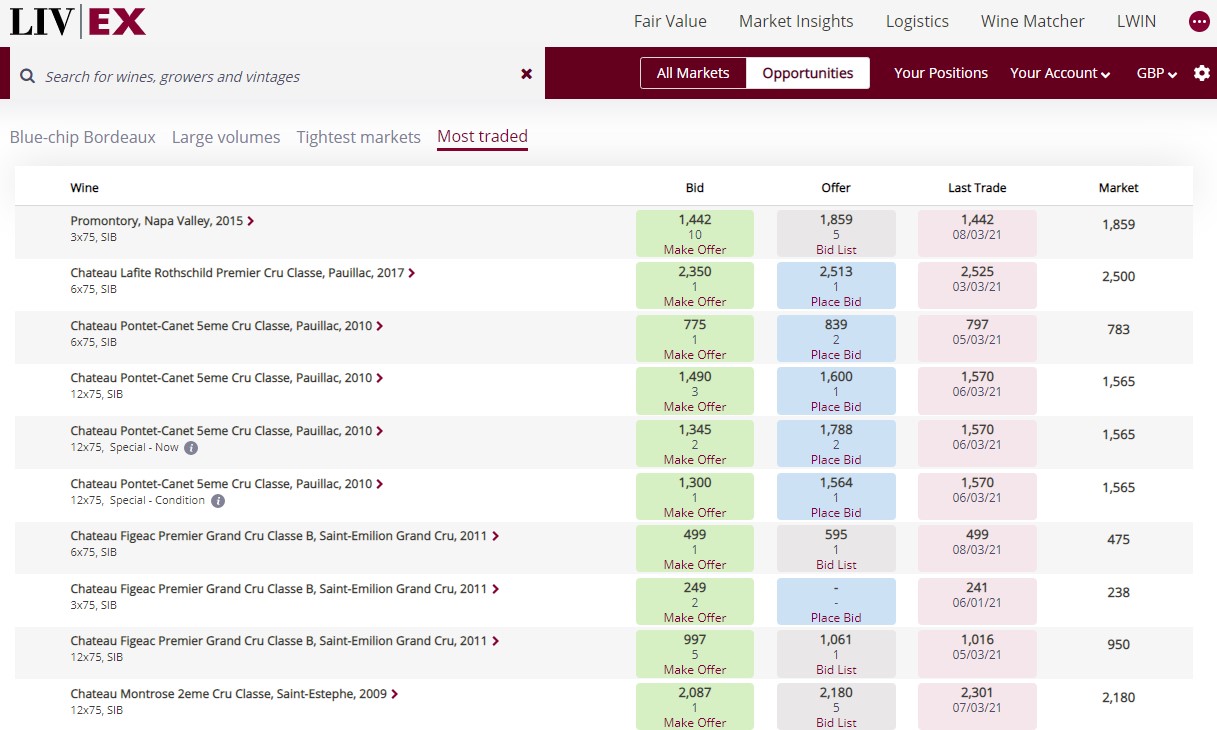Screen dimensions: 1217x730
Task: Click Pontet-Canet last trade 797 cell
Action: click(x=977, y=338)
